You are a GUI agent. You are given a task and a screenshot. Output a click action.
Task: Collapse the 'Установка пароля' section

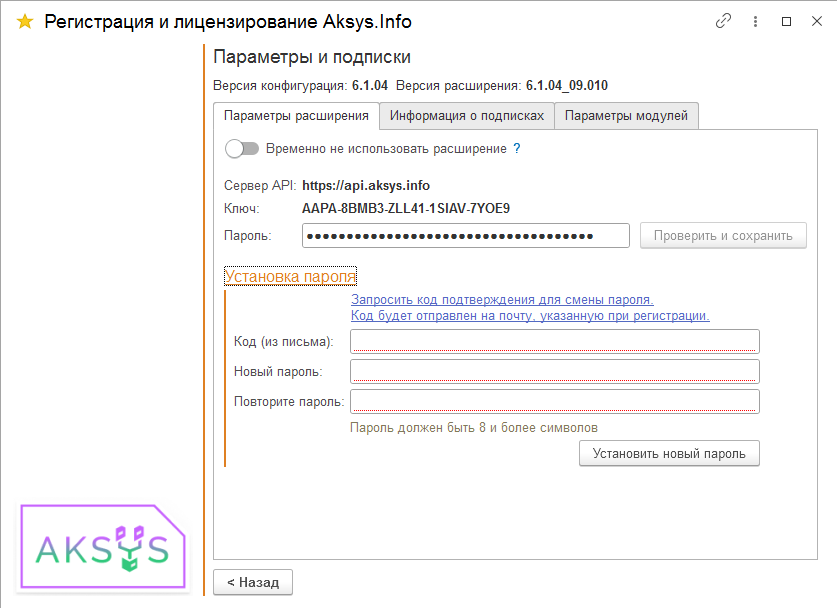(x=290, y=276)
